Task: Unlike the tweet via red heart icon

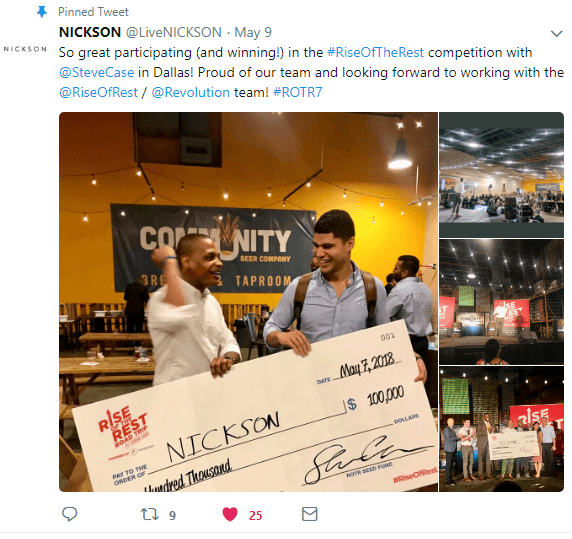Action: pos(230,514)
